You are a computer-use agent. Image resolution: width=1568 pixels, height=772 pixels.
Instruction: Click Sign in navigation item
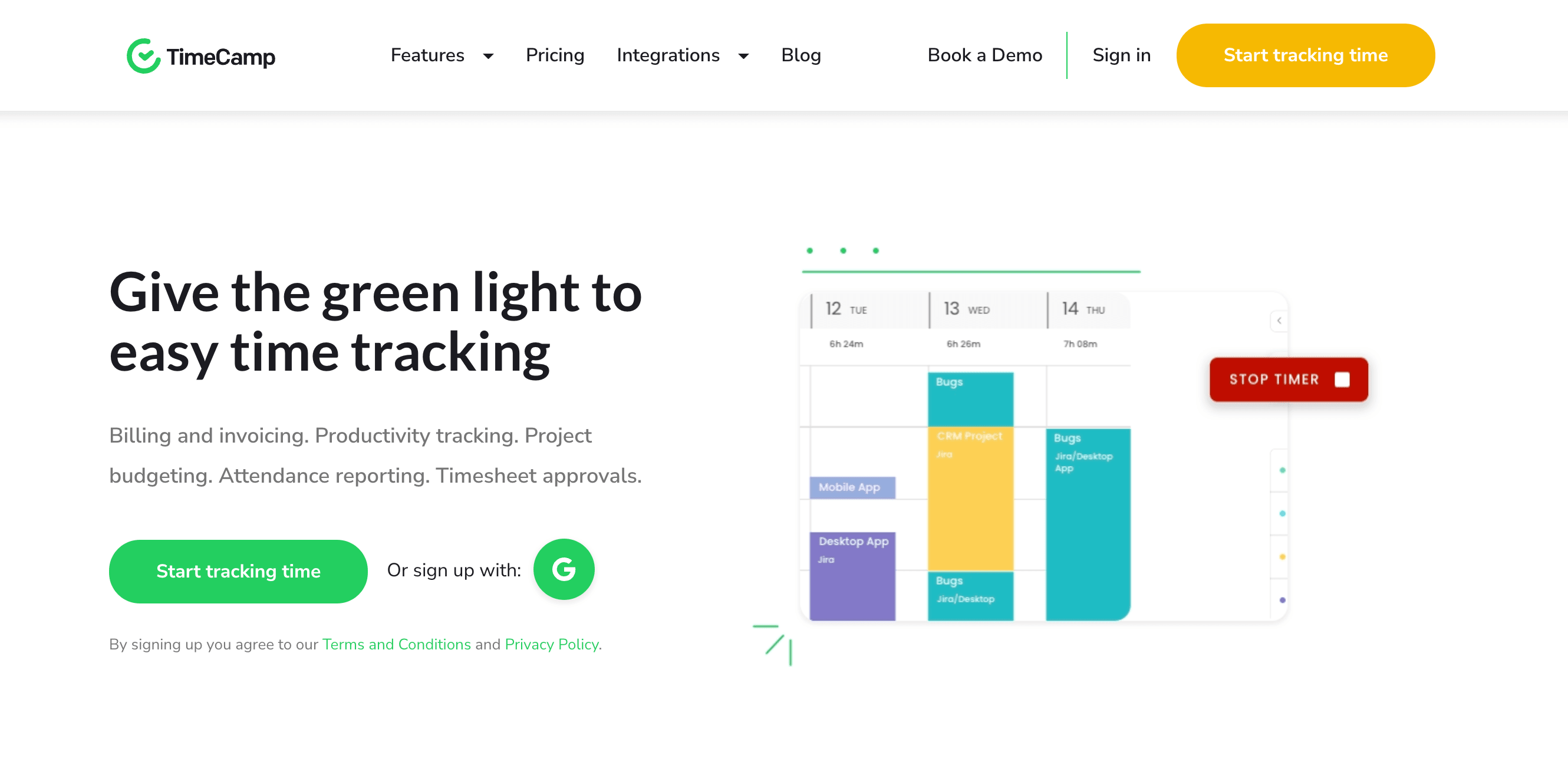pyautogui.click(x=1121, y=56)
